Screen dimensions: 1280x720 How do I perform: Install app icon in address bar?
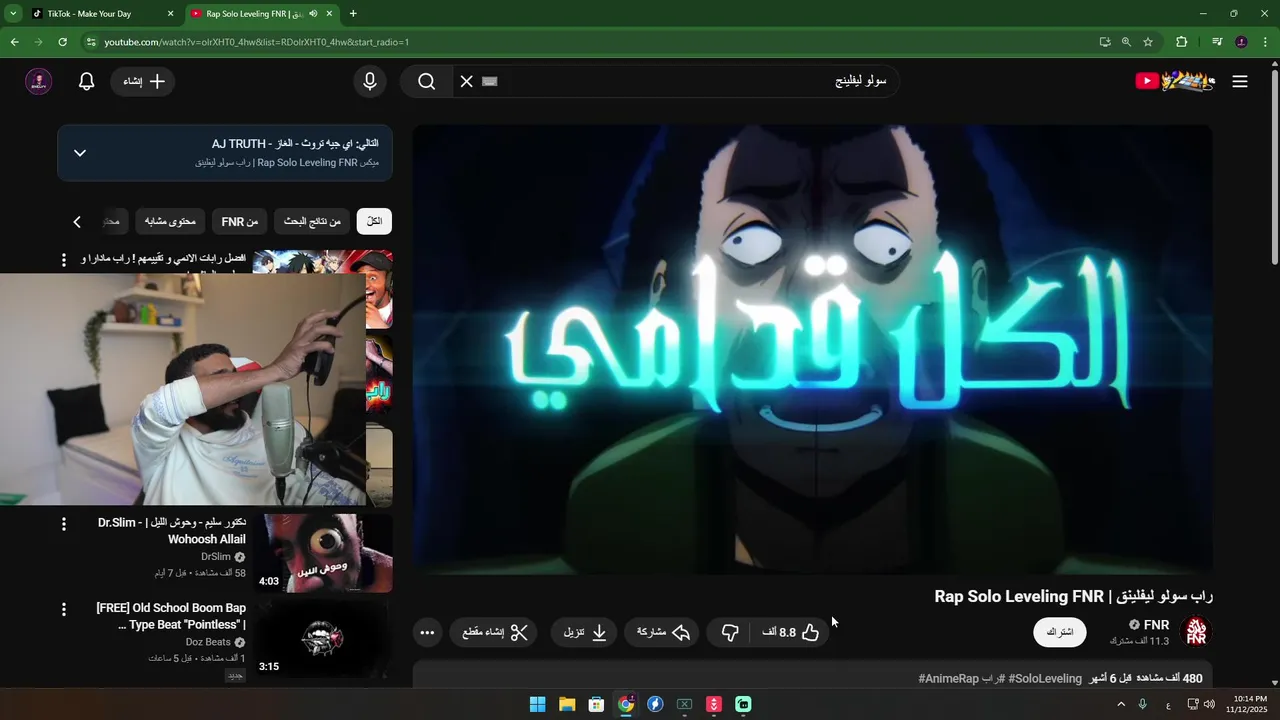click(x=1104, y=42)
